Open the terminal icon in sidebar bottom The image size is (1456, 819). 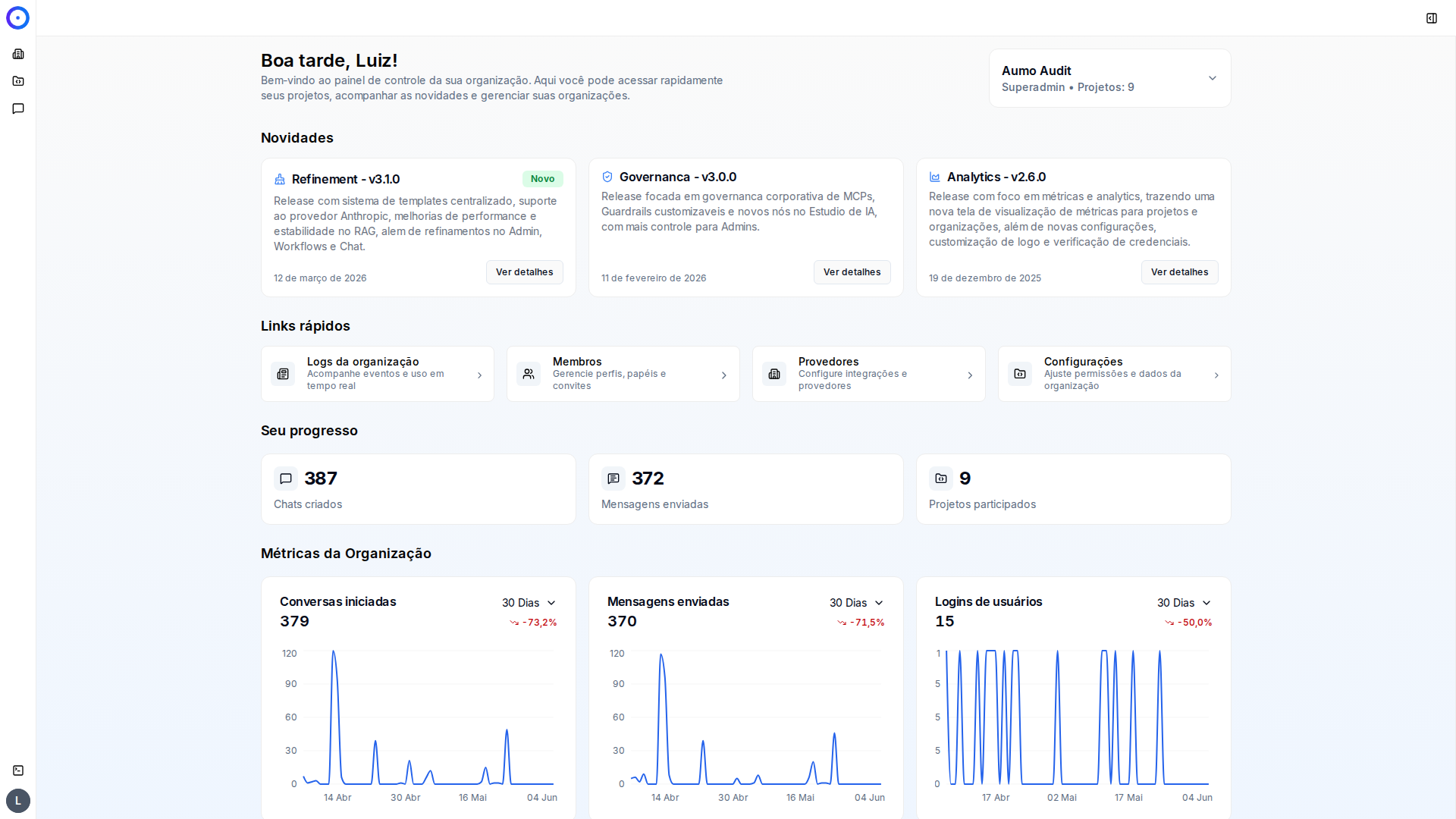click(x=18, y=770)
